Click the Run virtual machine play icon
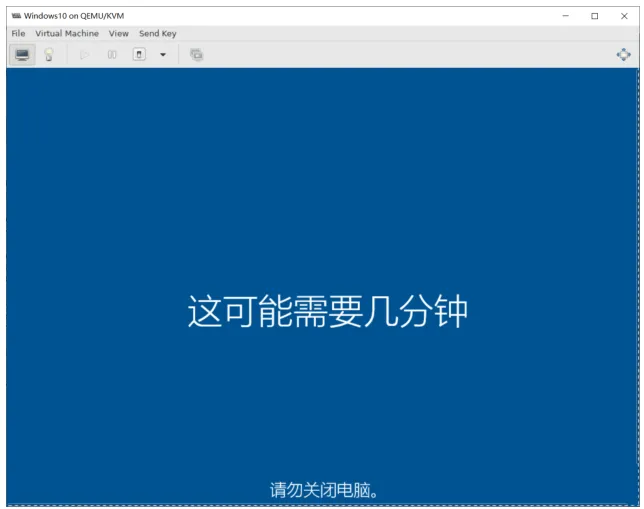The image size is (644, 509). (85, 55)
